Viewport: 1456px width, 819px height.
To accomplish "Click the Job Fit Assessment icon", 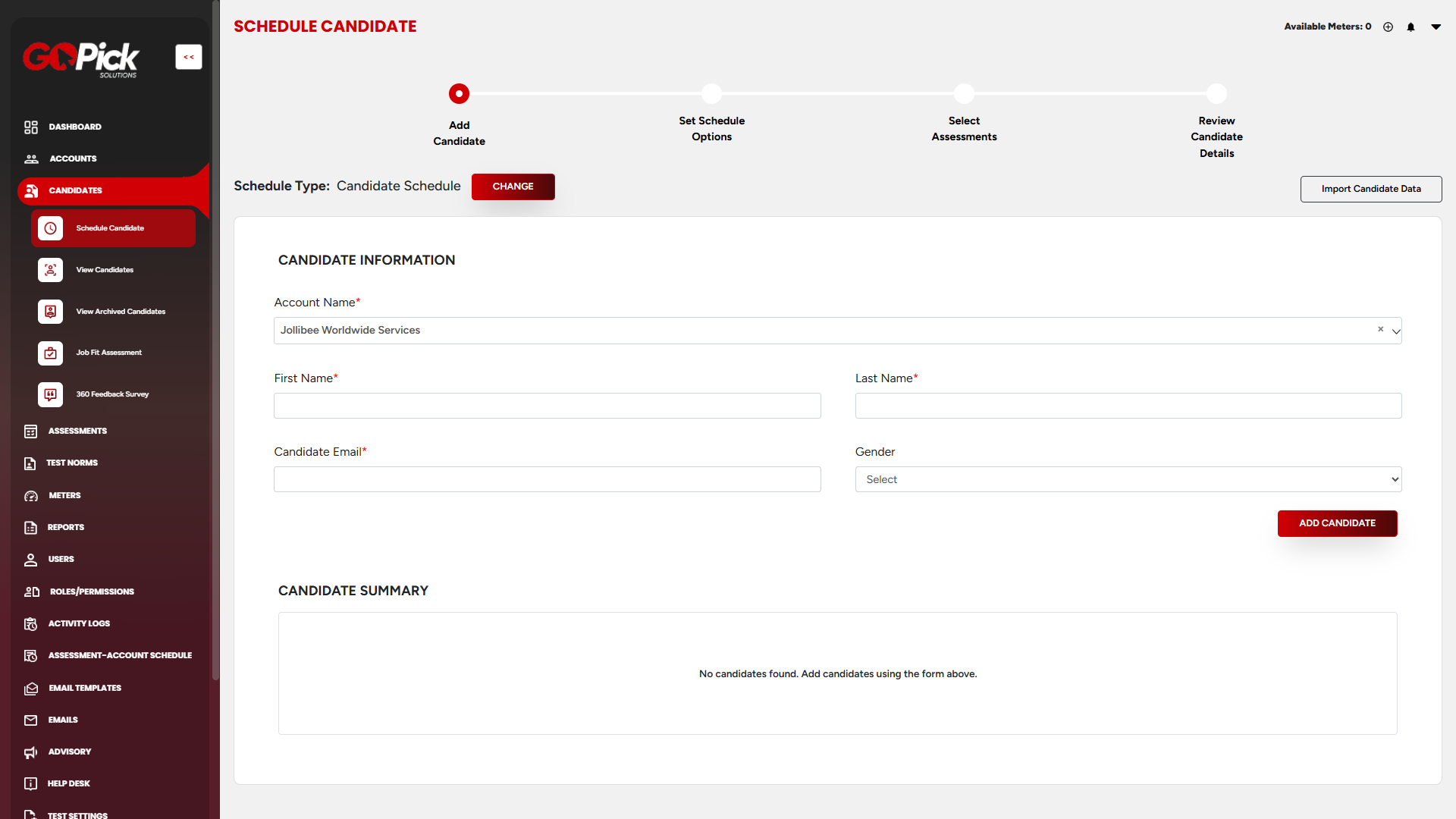I will pyautogui.click(x=50, y=353).
